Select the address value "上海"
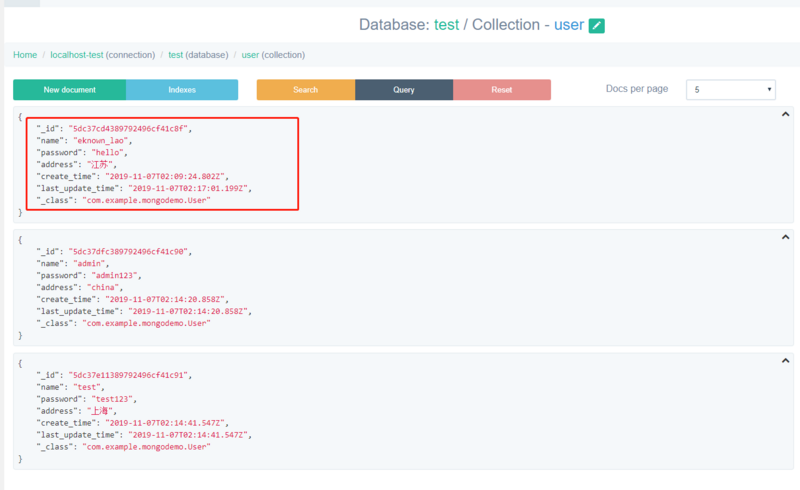This screenshot has height=490, width=800. (100, 411)
